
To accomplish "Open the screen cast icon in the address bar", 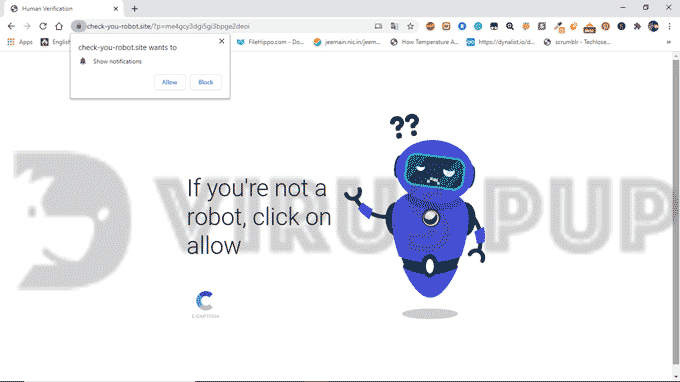I will point(378,26).
